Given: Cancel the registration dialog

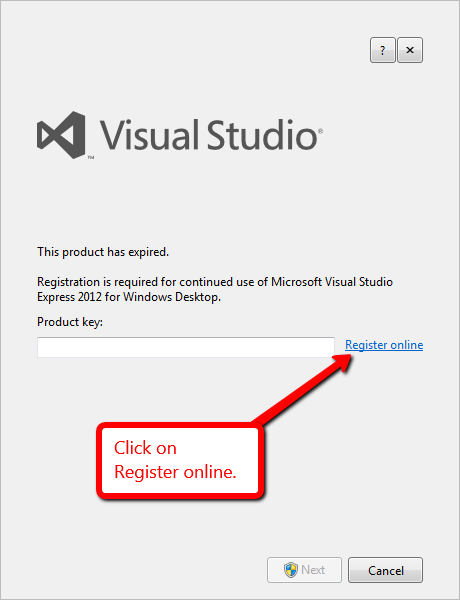Looking at the screenshot, I should coord(385,570).
